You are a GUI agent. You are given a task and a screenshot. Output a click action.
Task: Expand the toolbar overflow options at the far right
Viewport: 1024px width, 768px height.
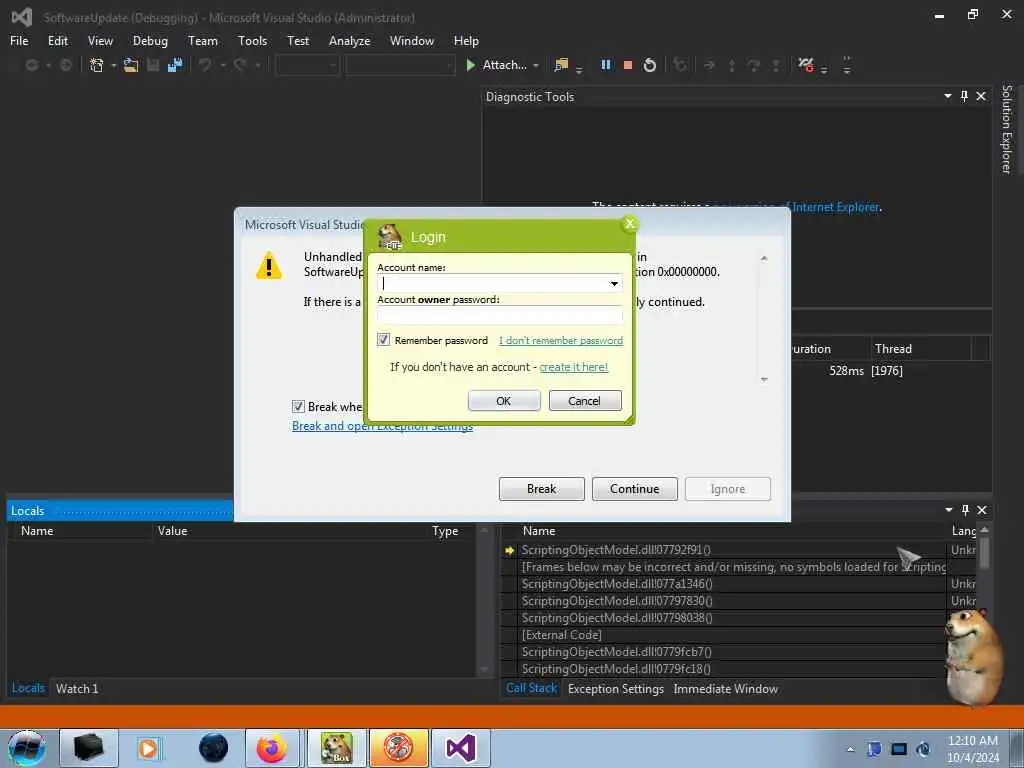pyautogui.click(x=847, y=65)
